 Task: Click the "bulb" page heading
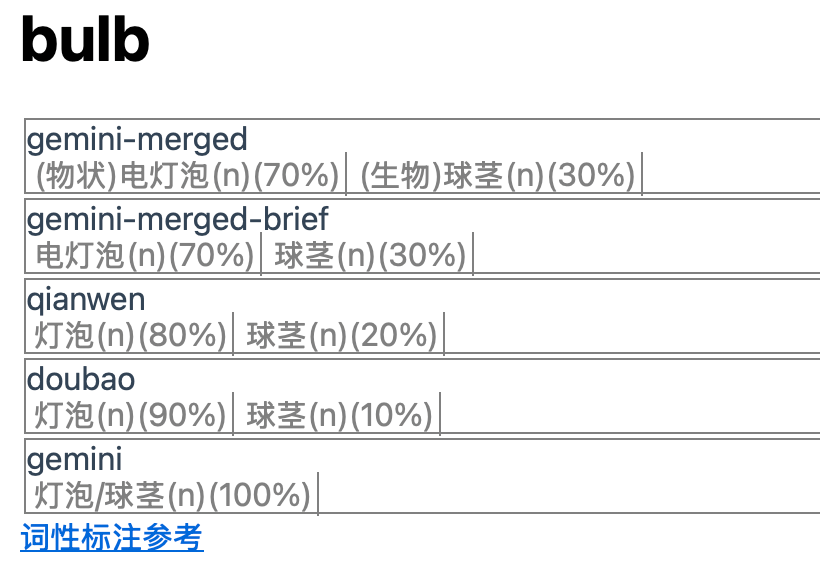coord(85,40)
